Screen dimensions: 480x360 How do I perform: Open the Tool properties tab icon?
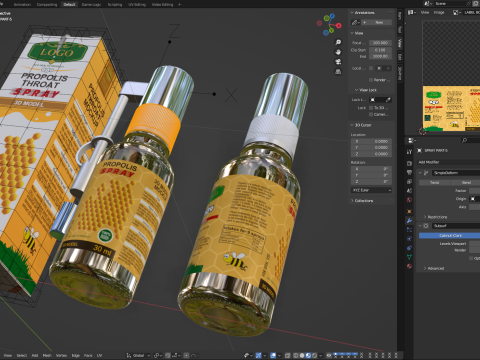click(x=409, y=152)
